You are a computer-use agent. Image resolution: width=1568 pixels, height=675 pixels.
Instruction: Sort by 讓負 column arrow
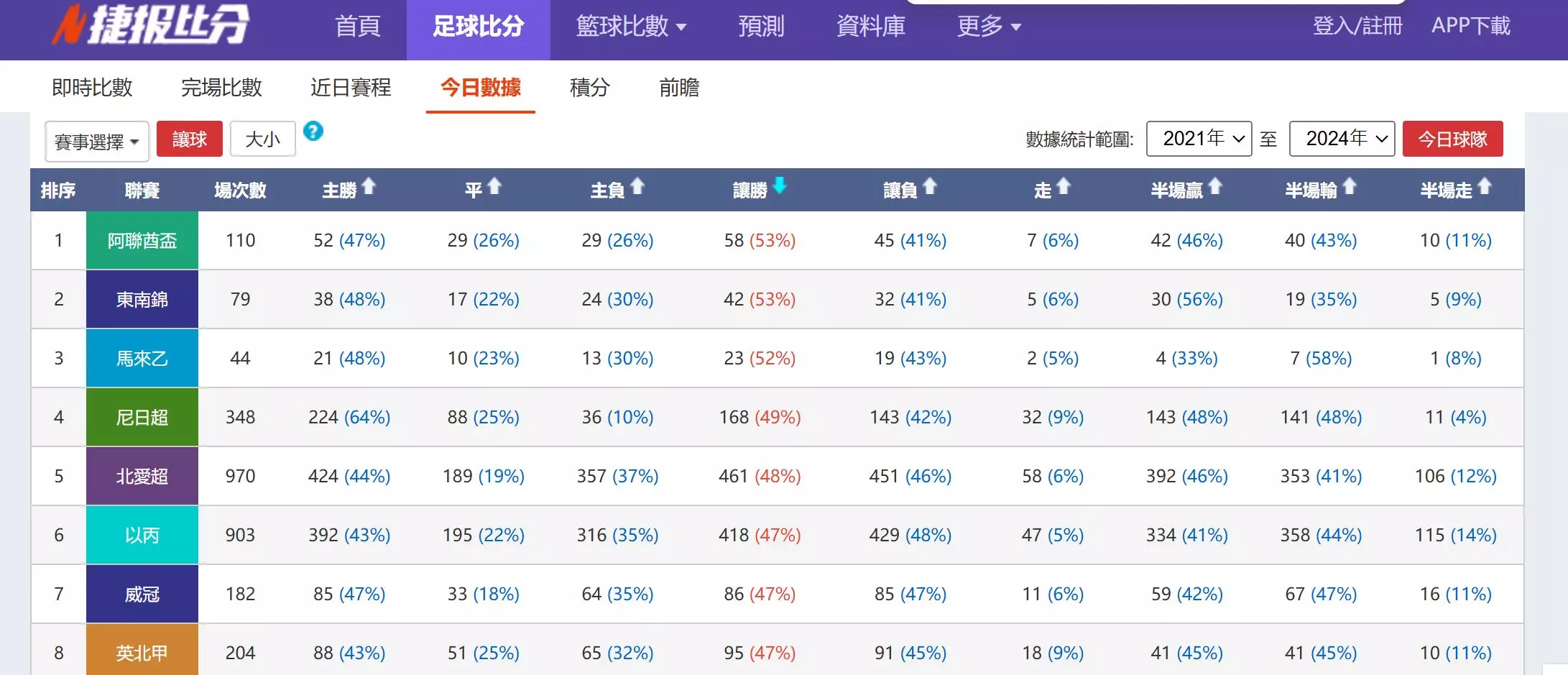point(930,187)
